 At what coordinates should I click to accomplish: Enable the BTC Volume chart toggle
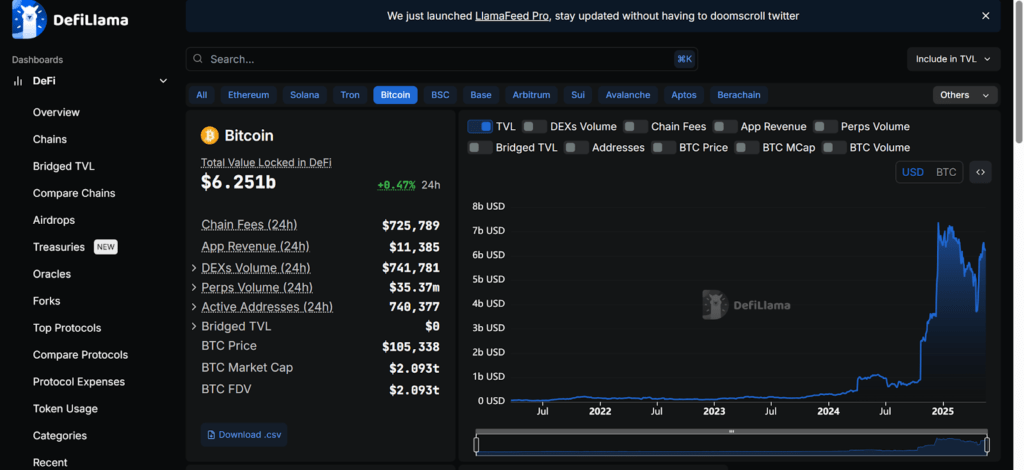(x=834, y=148)
